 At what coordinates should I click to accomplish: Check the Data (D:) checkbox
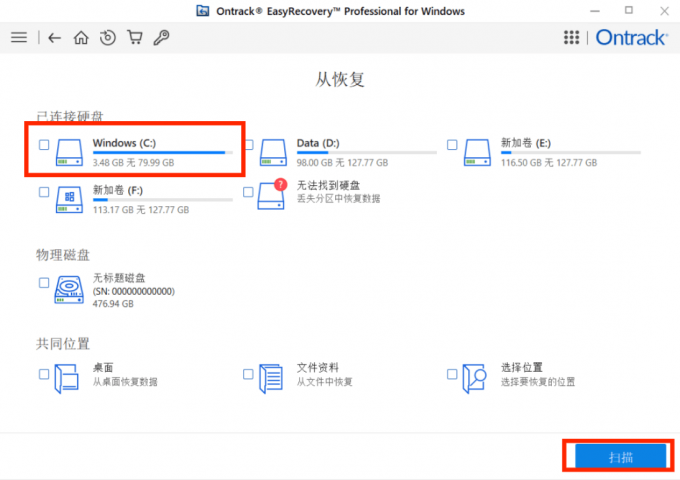point(249,144)
